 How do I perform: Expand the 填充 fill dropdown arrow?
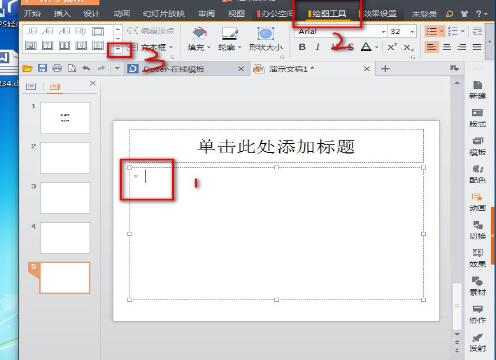[x=209, y=48]
